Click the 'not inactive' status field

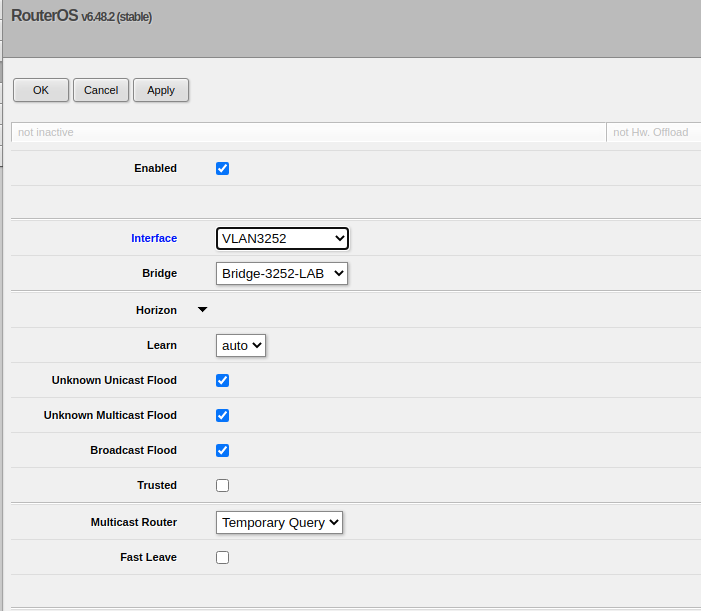(308, 132)
